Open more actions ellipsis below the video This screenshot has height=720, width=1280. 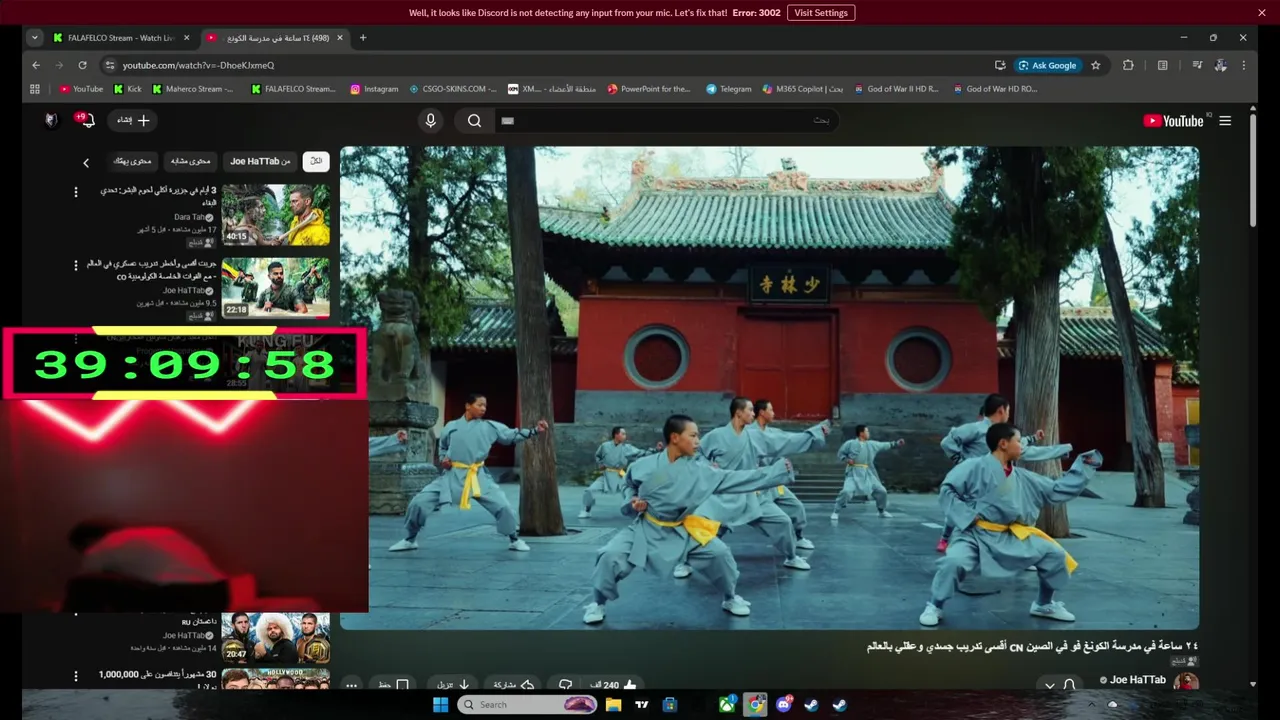351,685
